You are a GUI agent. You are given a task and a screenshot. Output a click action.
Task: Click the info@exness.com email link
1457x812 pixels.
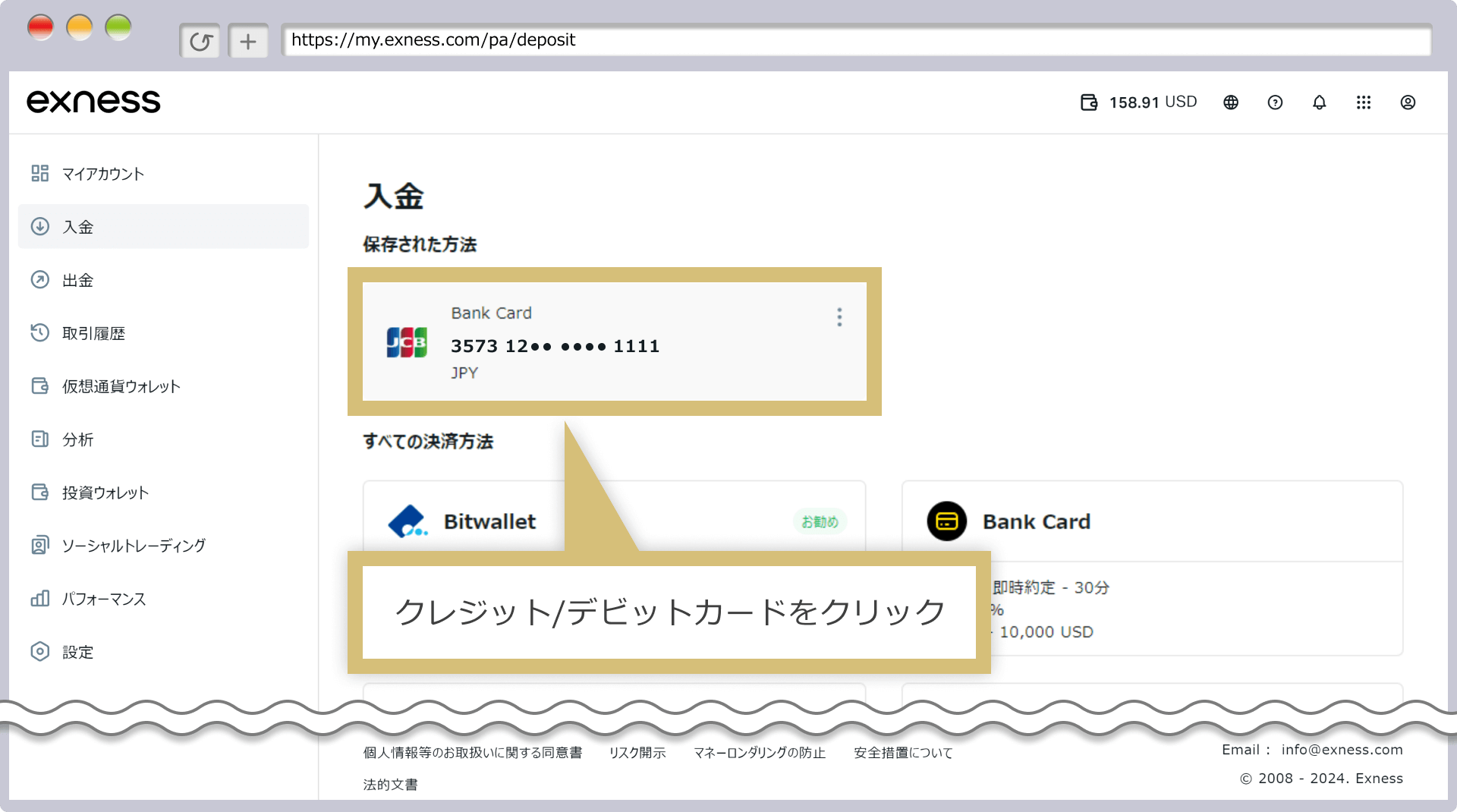click(x=1342, y=749)
